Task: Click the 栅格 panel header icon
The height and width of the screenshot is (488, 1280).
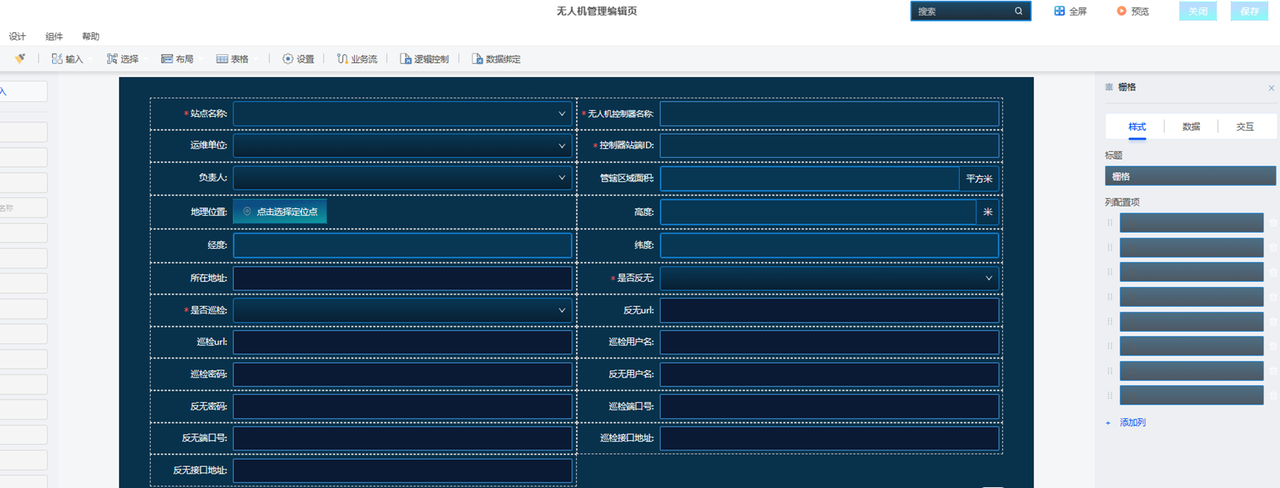Action: point(1109,88)
